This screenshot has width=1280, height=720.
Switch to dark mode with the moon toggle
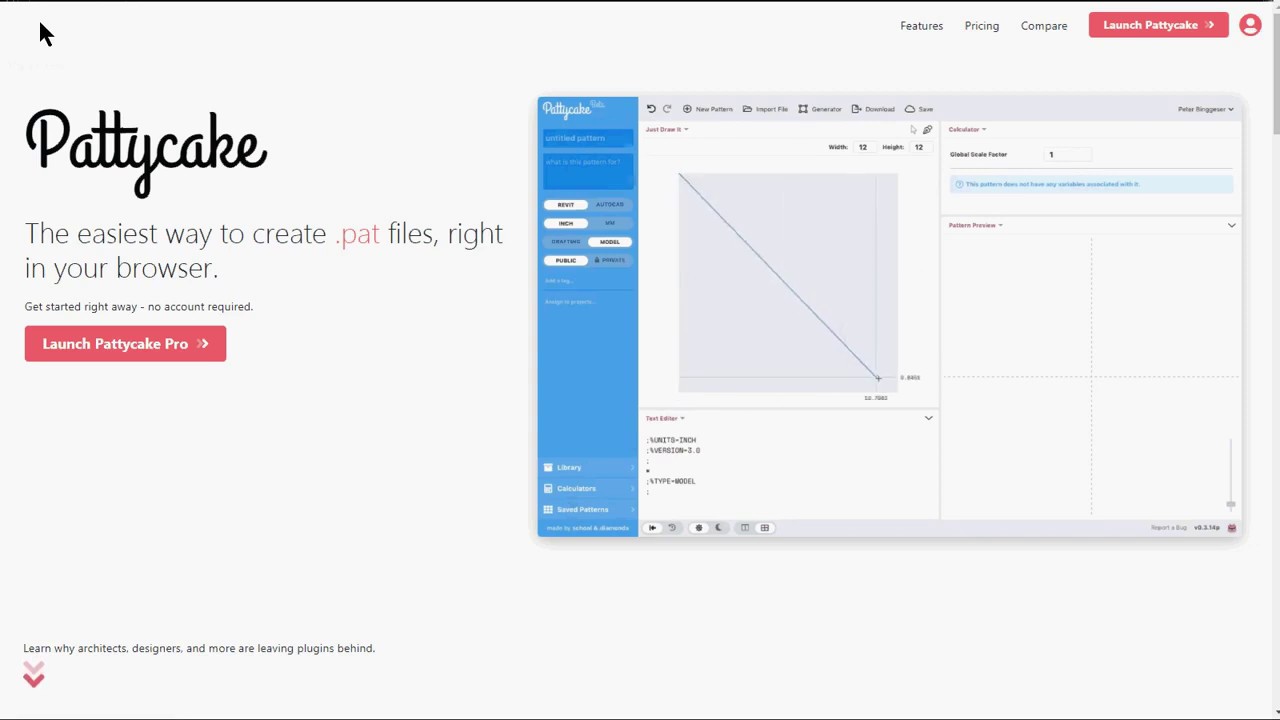click(718, 528)
